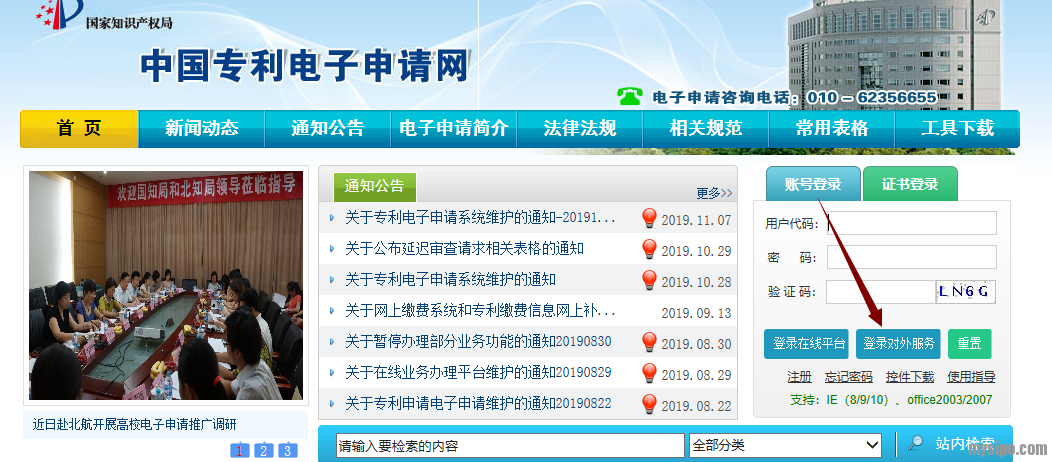Click the green telephone hotline icon
The width and height of the screenshot is (1052, 462).
(x=629, y=96)
